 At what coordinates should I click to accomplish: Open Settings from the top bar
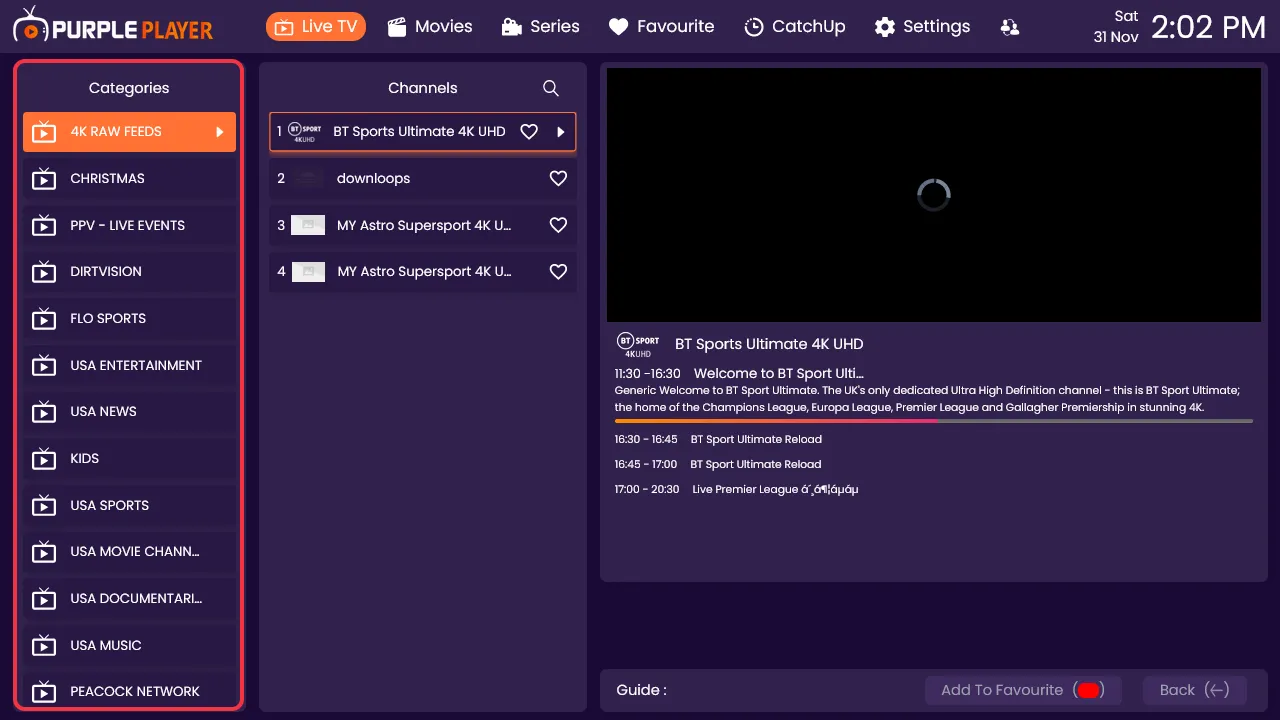point(922,27)
